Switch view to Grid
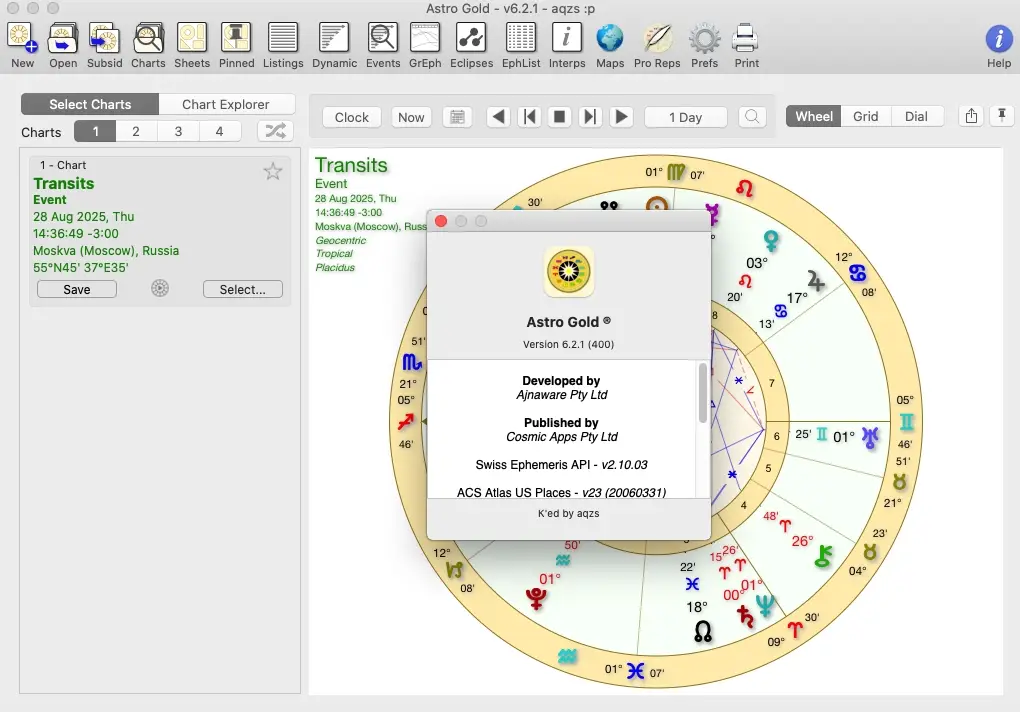The height and width of the screenshot is (712, 1020). [x=865, y=116]
